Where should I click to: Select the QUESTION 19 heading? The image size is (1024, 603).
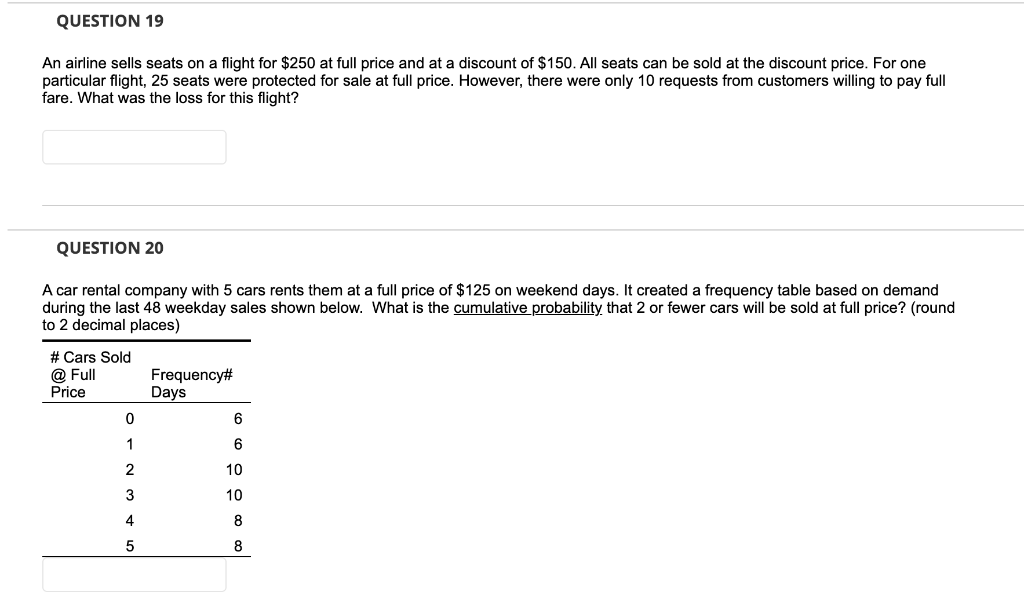106,20
